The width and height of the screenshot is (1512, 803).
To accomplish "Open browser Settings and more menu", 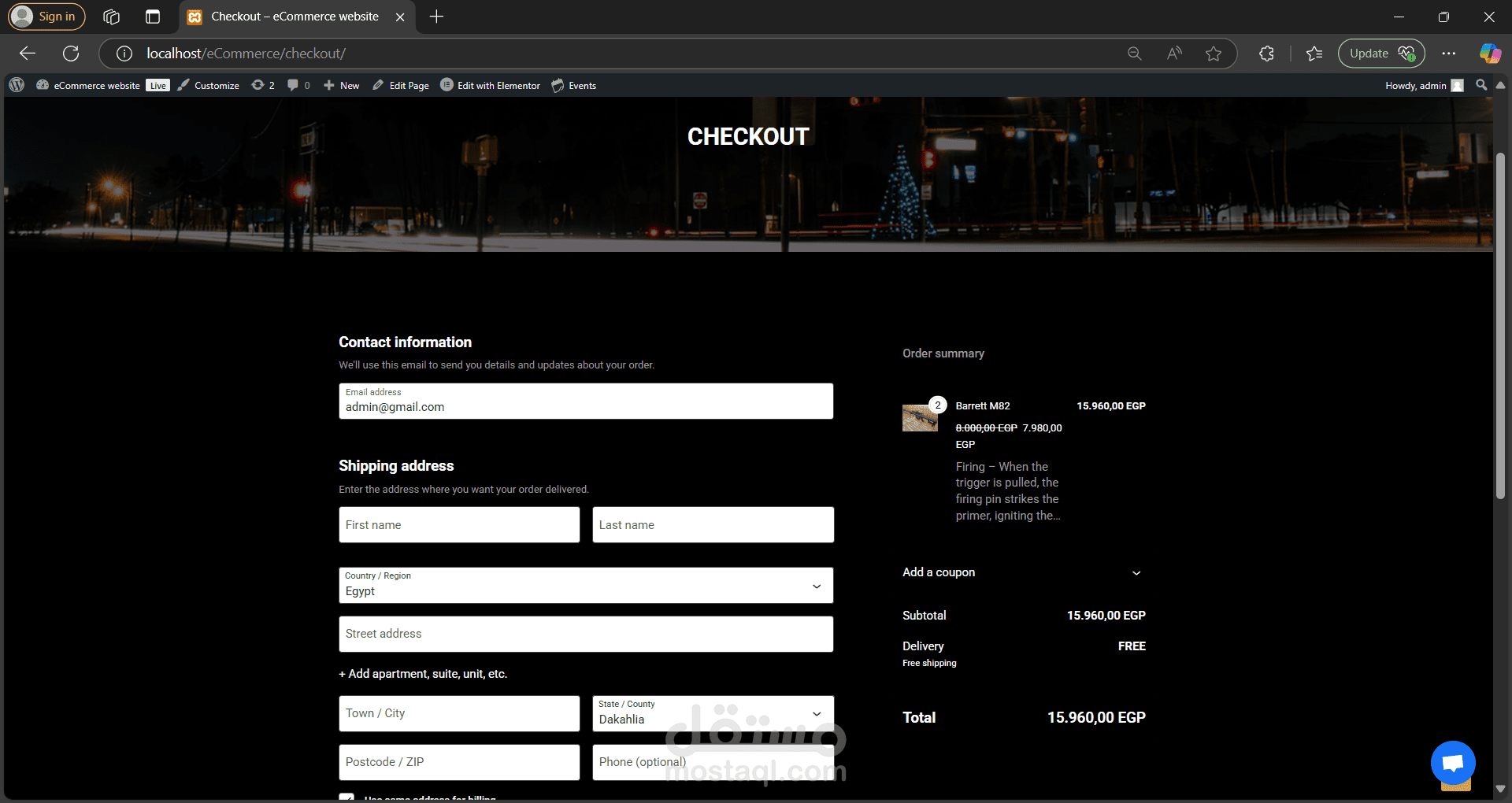I will [1449, 54].
